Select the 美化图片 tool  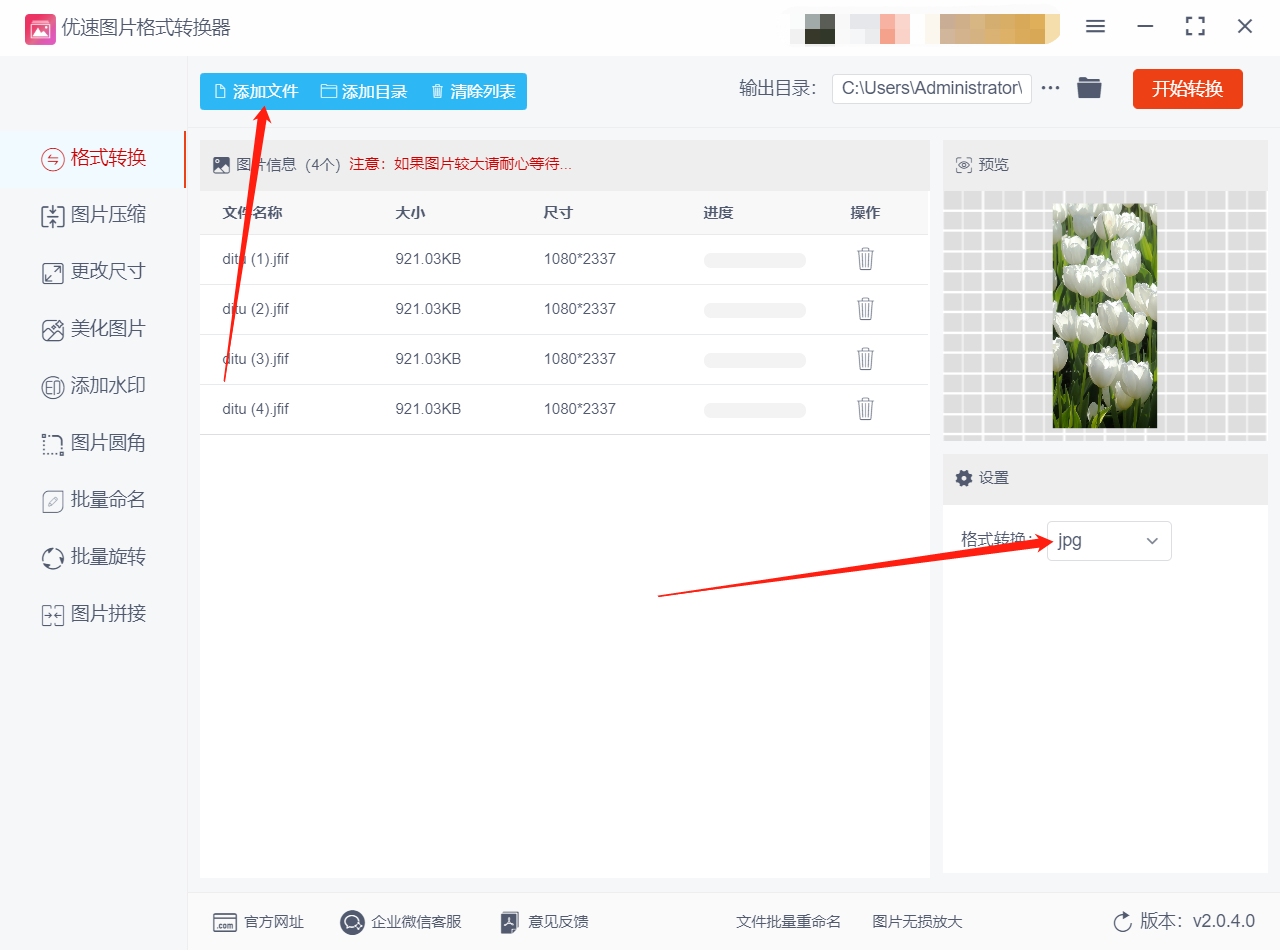92,329
